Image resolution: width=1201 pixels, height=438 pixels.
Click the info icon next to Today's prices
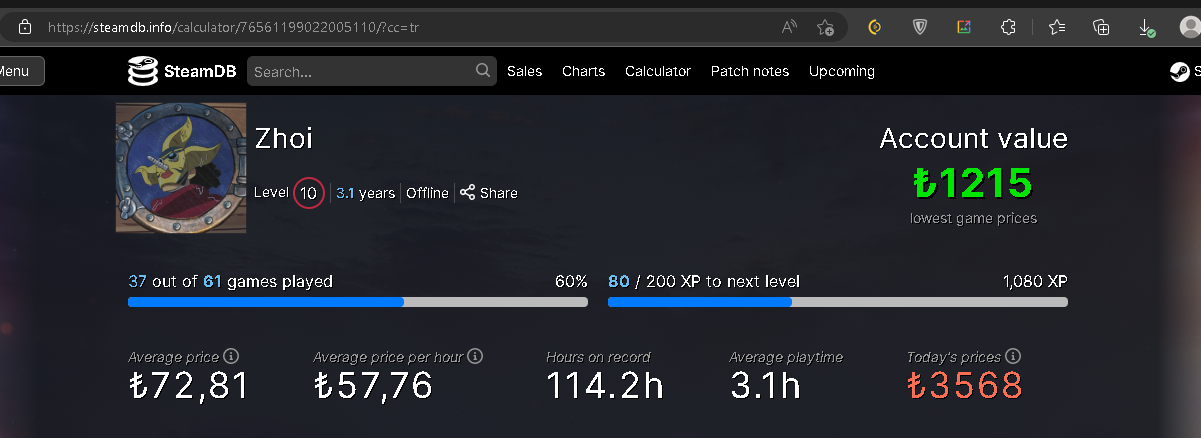pyautogui.click(x=1013, y=356)
